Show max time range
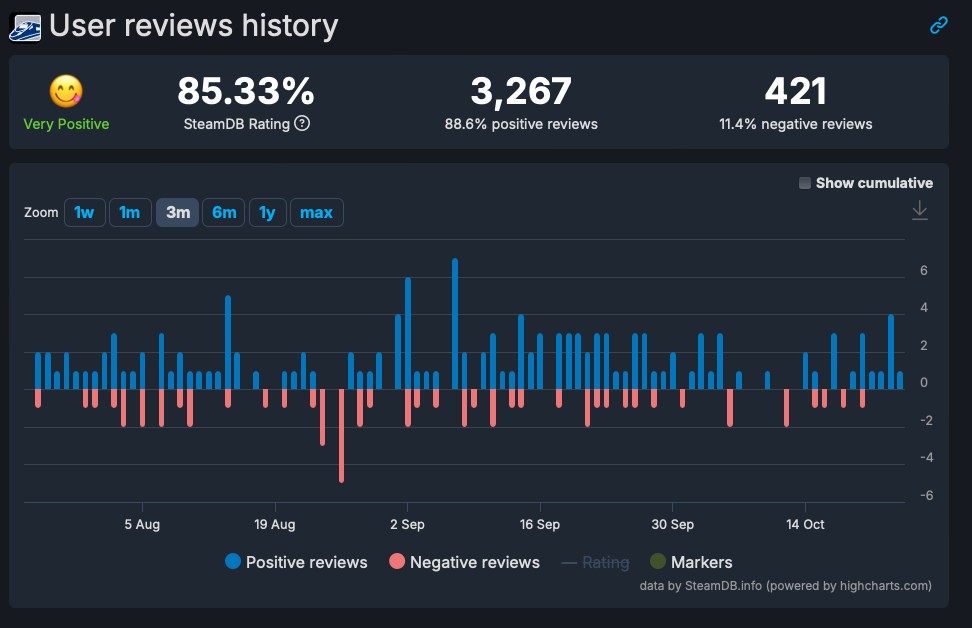 (x=316, y=212)
